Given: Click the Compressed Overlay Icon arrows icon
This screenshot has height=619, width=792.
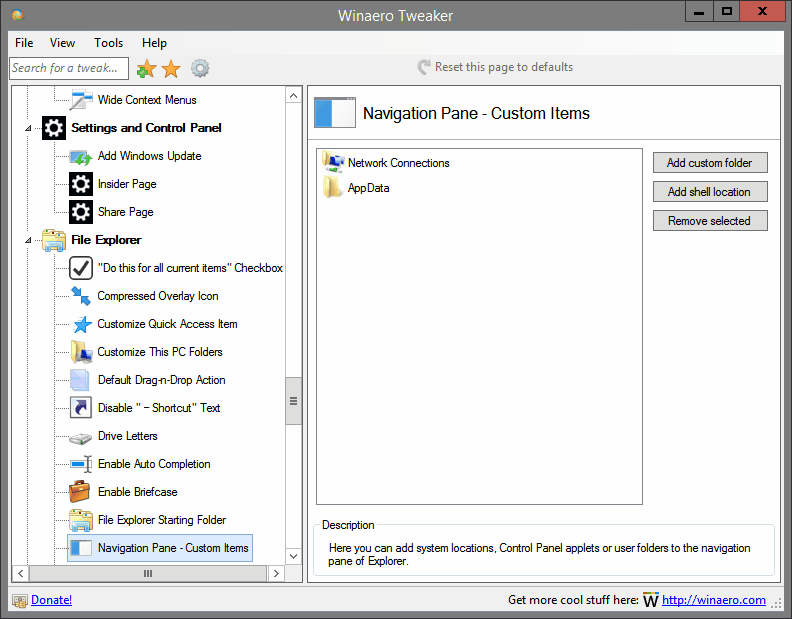Looking at the screenshot, I should coord(81,296).
